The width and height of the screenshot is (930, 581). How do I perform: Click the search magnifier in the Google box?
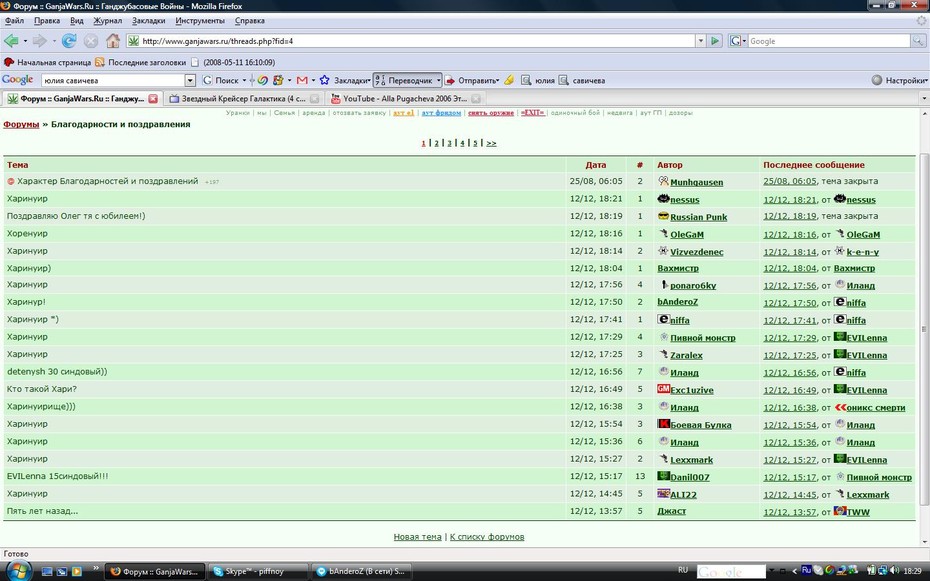tap(918, 41)
